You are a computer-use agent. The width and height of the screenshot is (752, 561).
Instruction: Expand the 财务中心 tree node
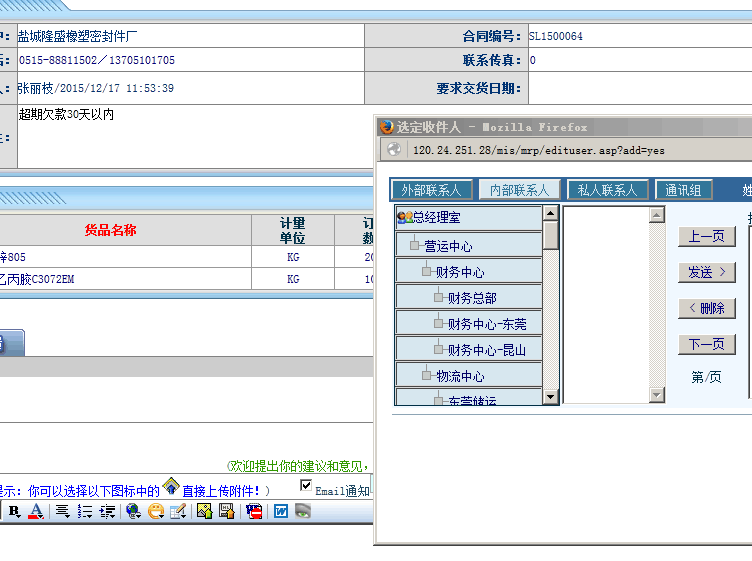click(x=427, y=272)
